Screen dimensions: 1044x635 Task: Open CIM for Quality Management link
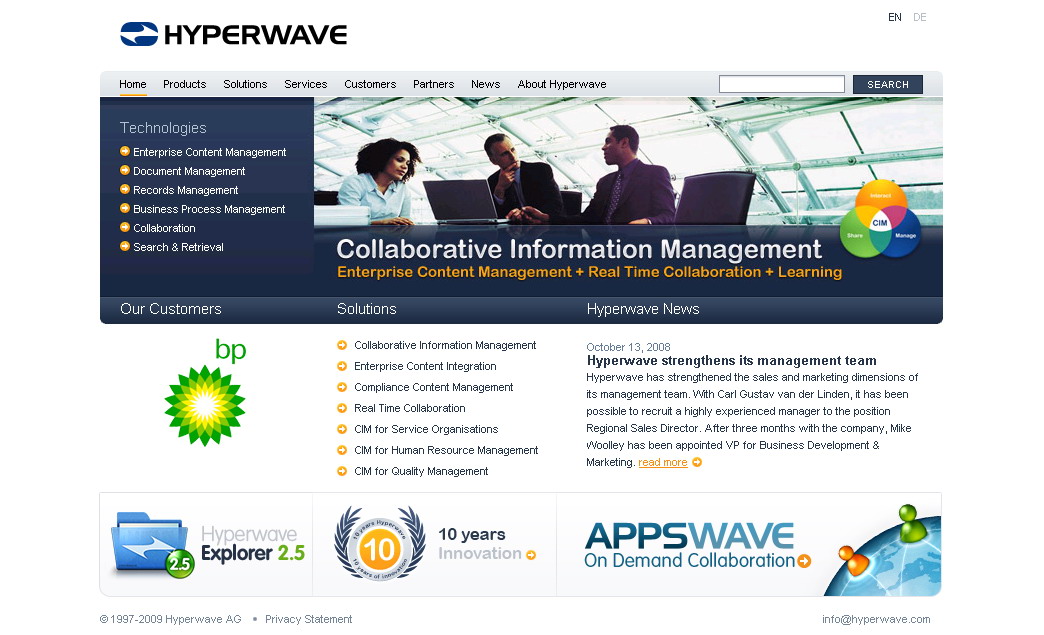point(421,471)
